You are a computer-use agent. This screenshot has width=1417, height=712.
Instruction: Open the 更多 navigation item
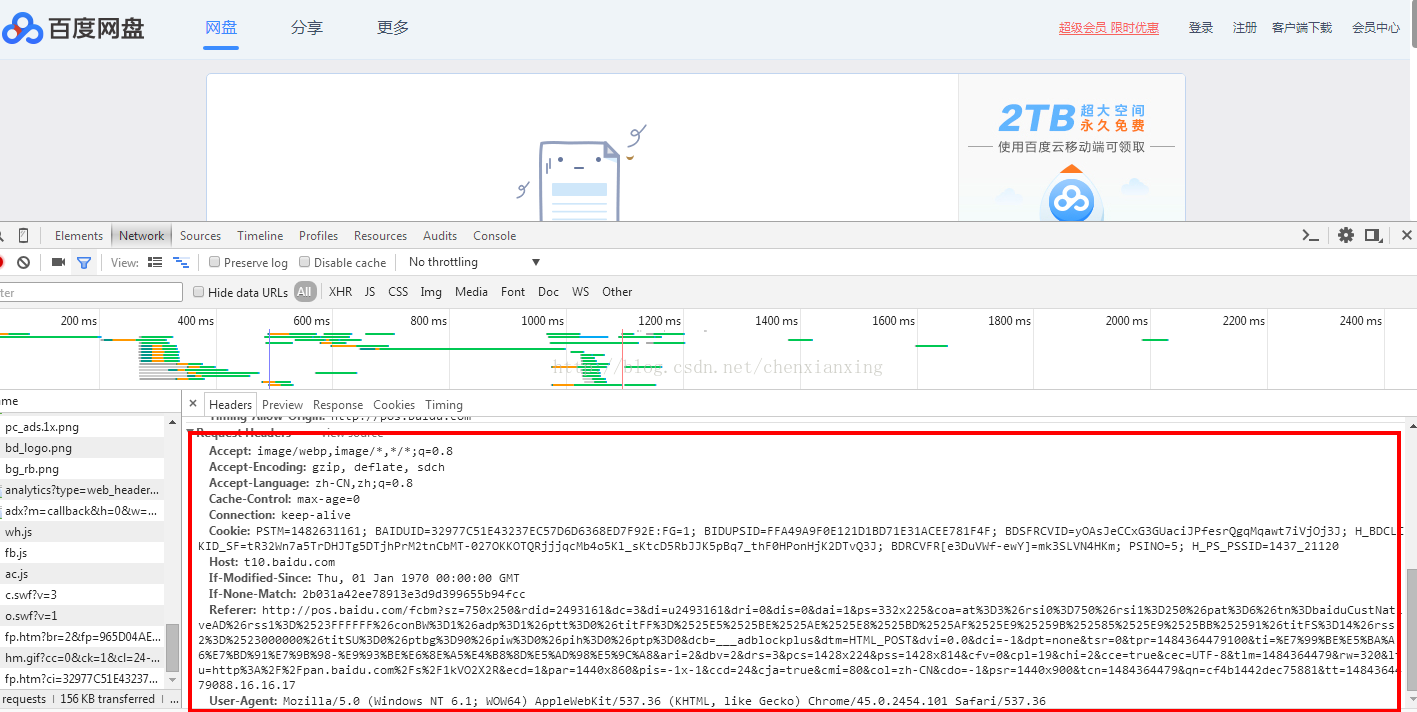click(393, 28)
